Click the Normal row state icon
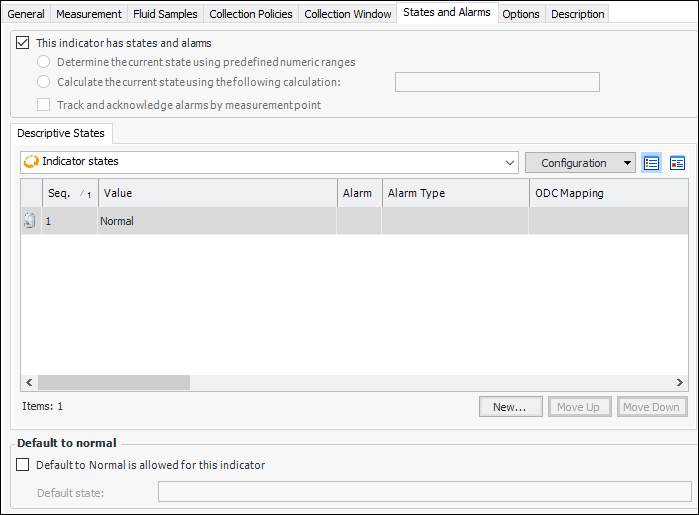Image resolution: width=699 pixels, height=515 pixels. coord(30,221)
